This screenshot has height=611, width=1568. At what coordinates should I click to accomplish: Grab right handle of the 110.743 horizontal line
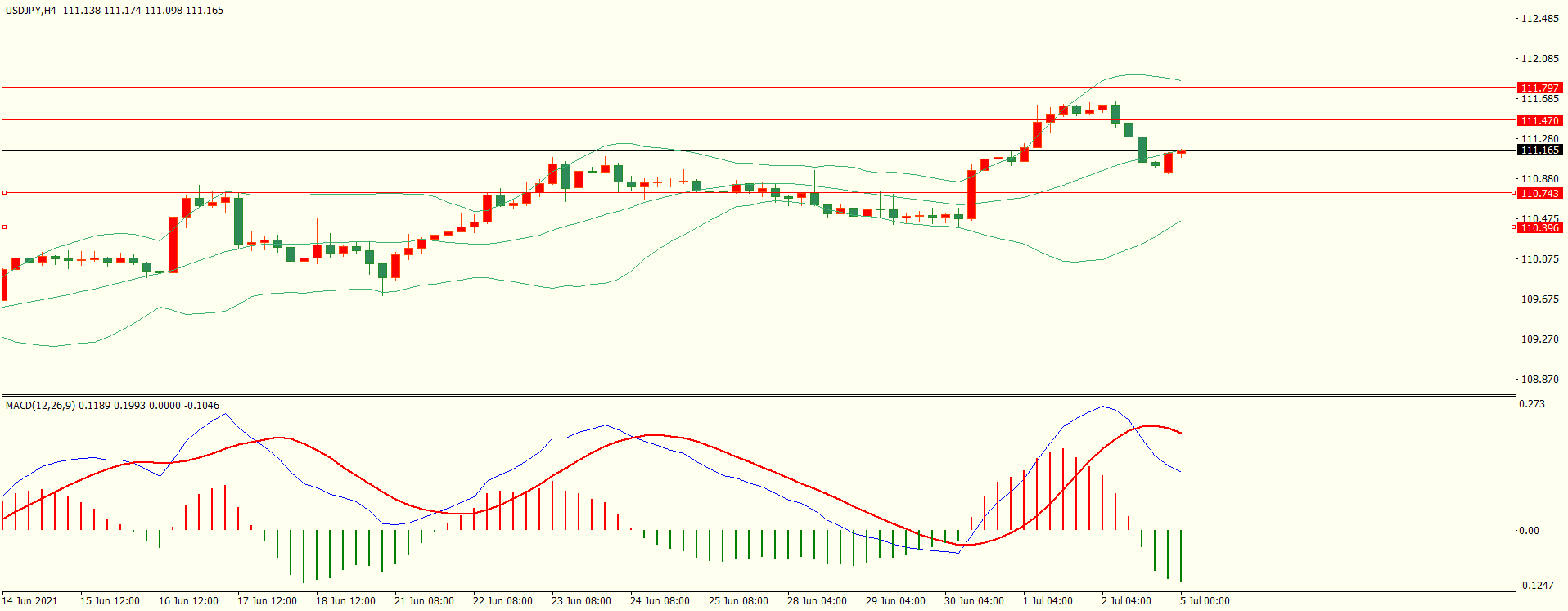(1514, 193)
